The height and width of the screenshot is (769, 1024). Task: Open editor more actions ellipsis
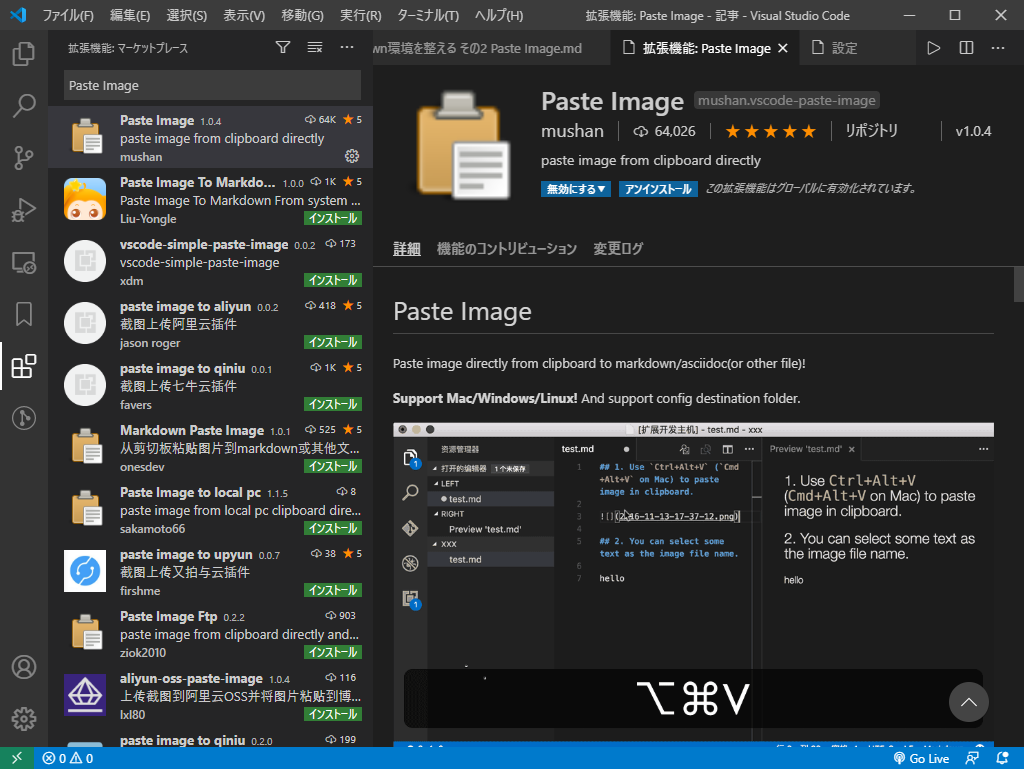tap(998, 48)
